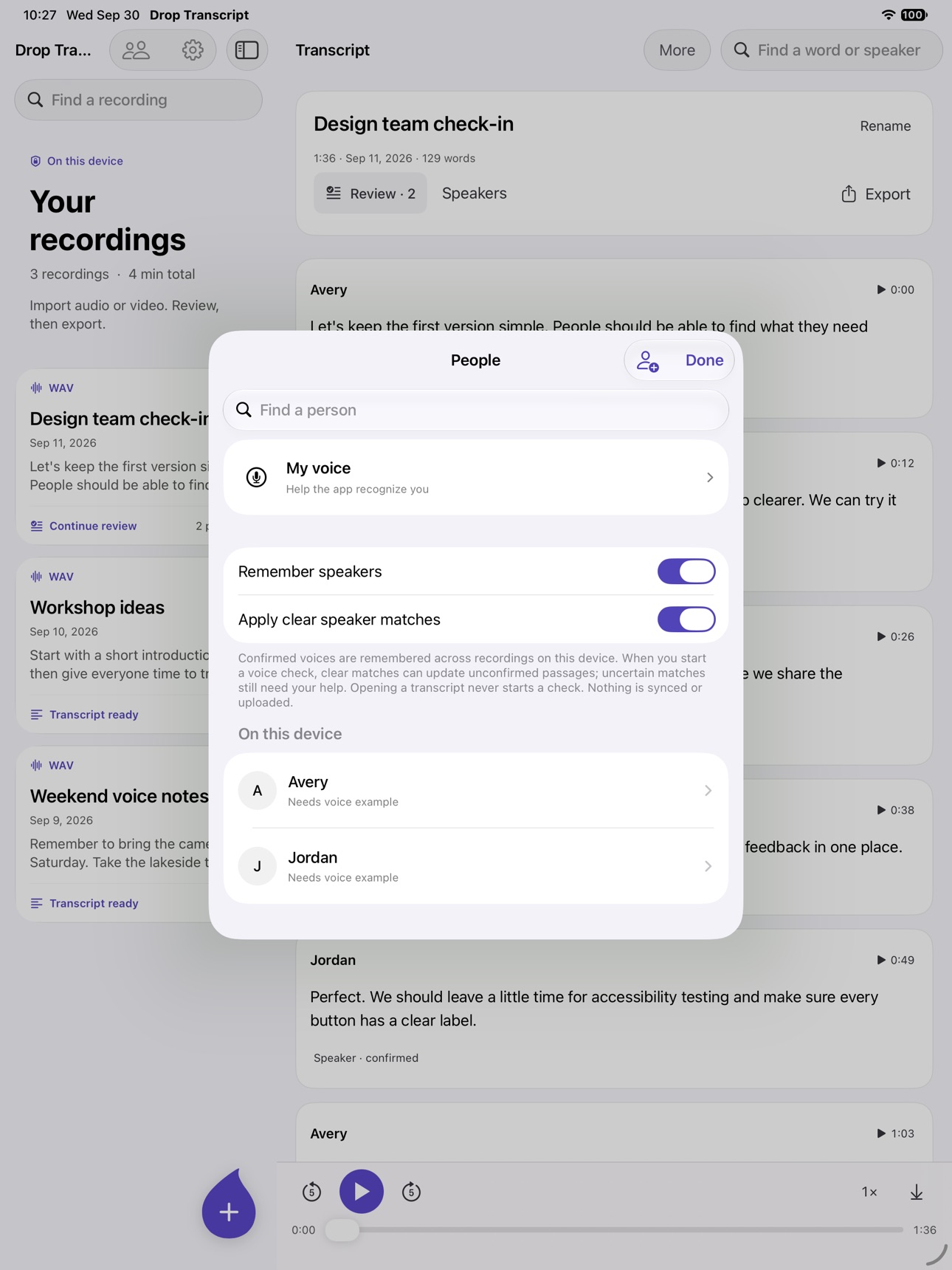The height and width of the screenshot is (1270, 952).
Task: Click Find a word or speaker field
Action: click(832, 50)
